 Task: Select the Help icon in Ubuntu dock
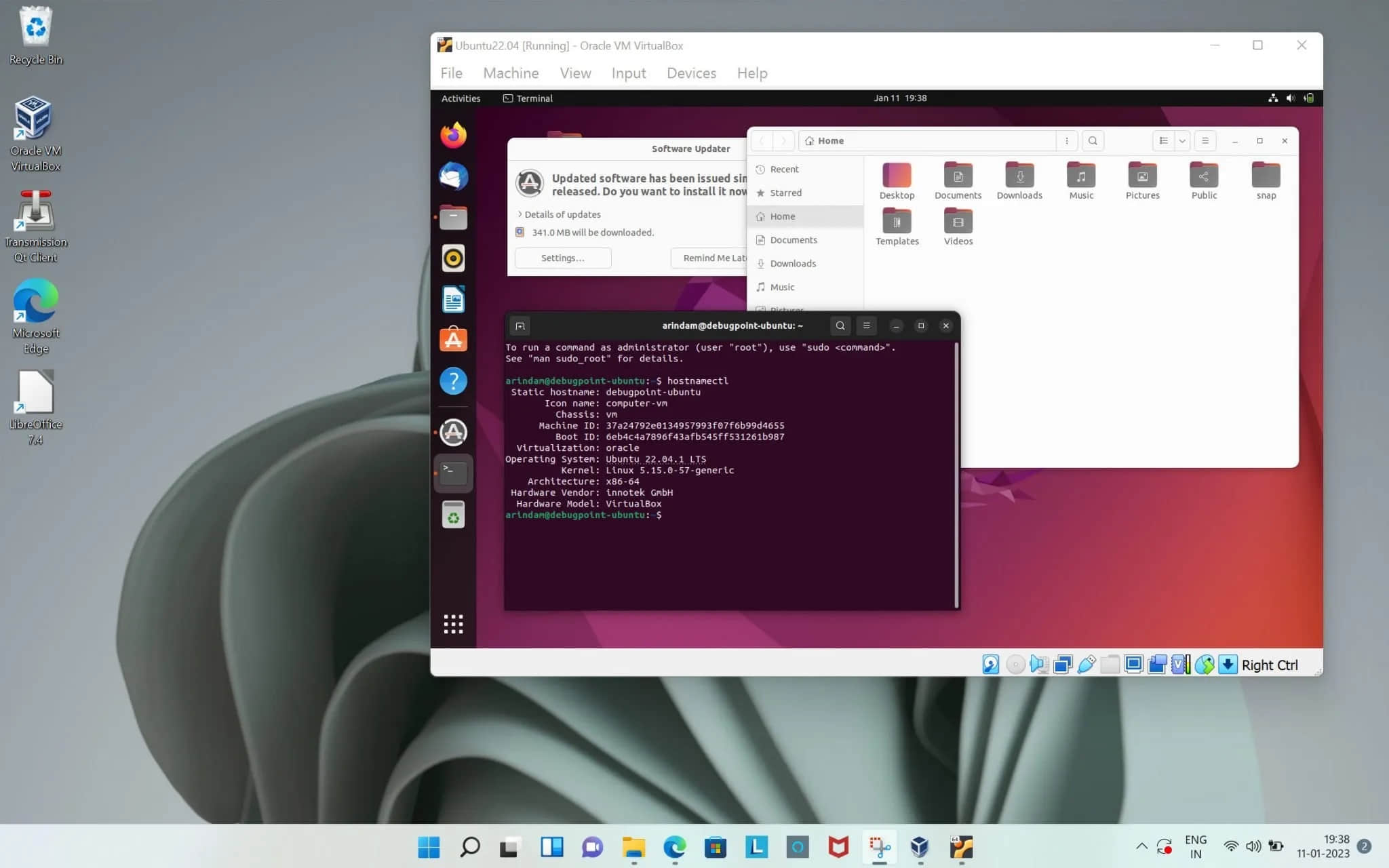point(454,381)
